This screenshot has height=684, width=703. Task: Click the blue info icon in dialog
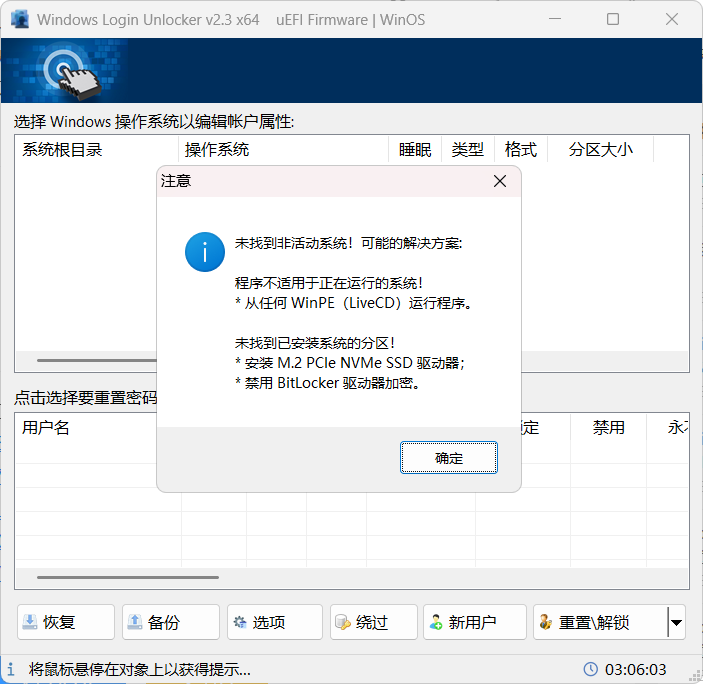205,252
